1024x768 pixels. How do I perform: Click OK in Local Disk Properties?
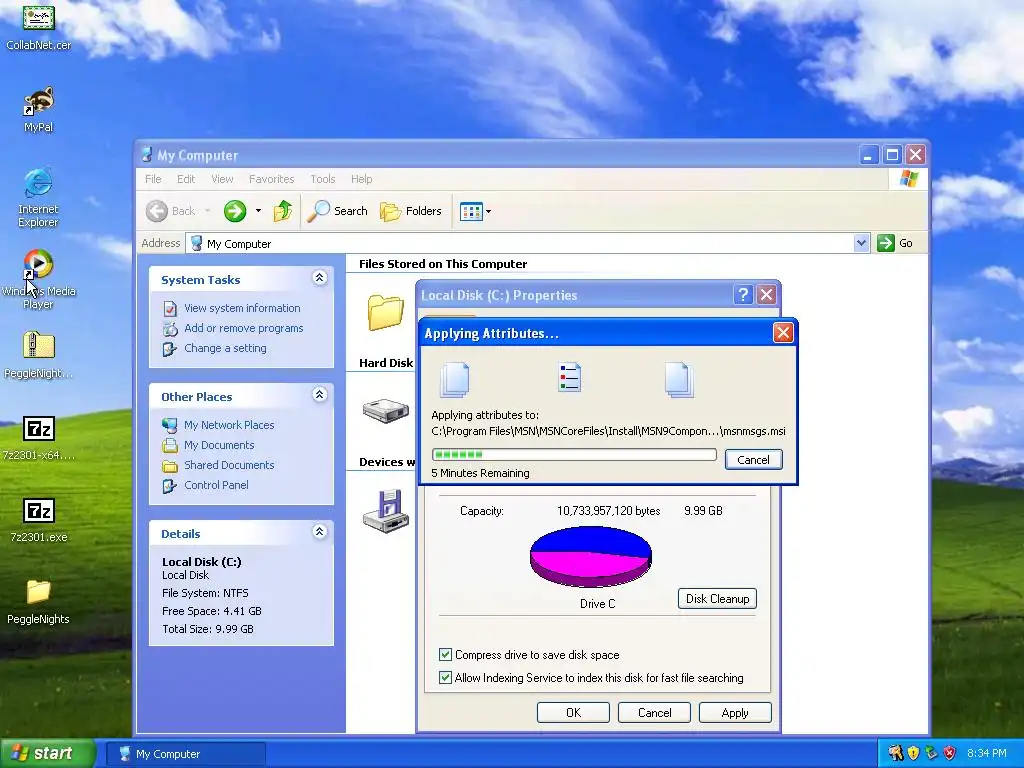pyautogui.click(x=573, y=712)
